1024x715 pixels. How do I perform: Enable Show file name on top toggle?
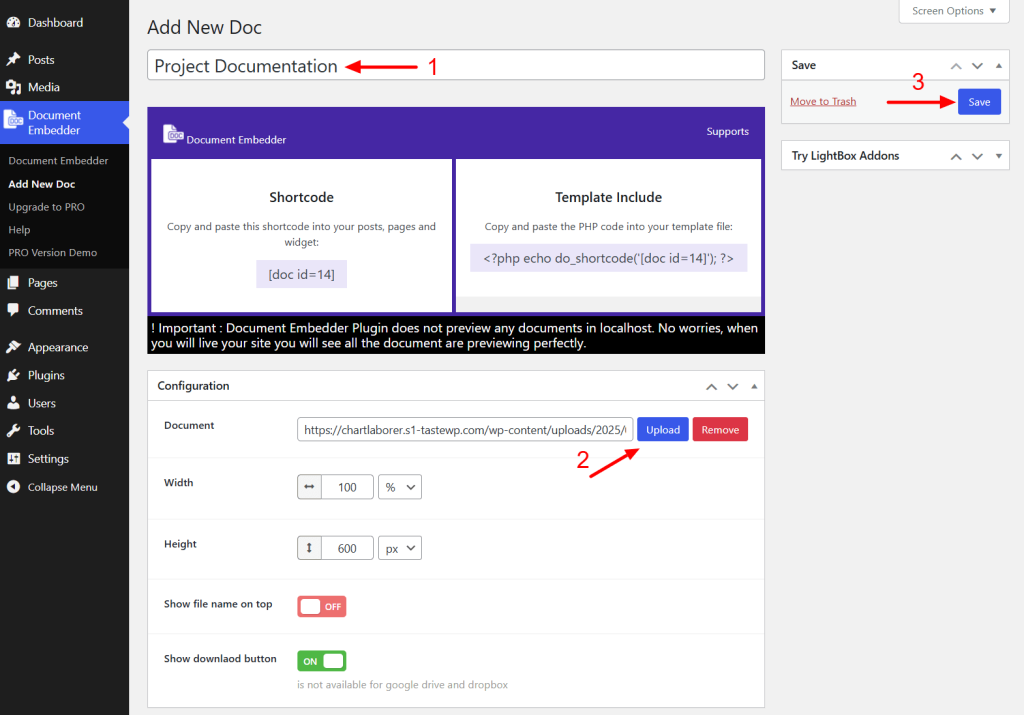point(321,607)
